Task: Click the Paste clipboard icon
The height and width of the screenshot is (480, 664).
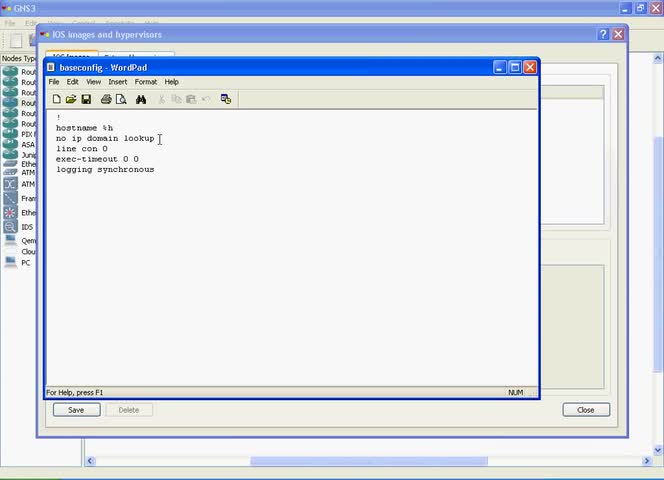Action: (191, 99)
